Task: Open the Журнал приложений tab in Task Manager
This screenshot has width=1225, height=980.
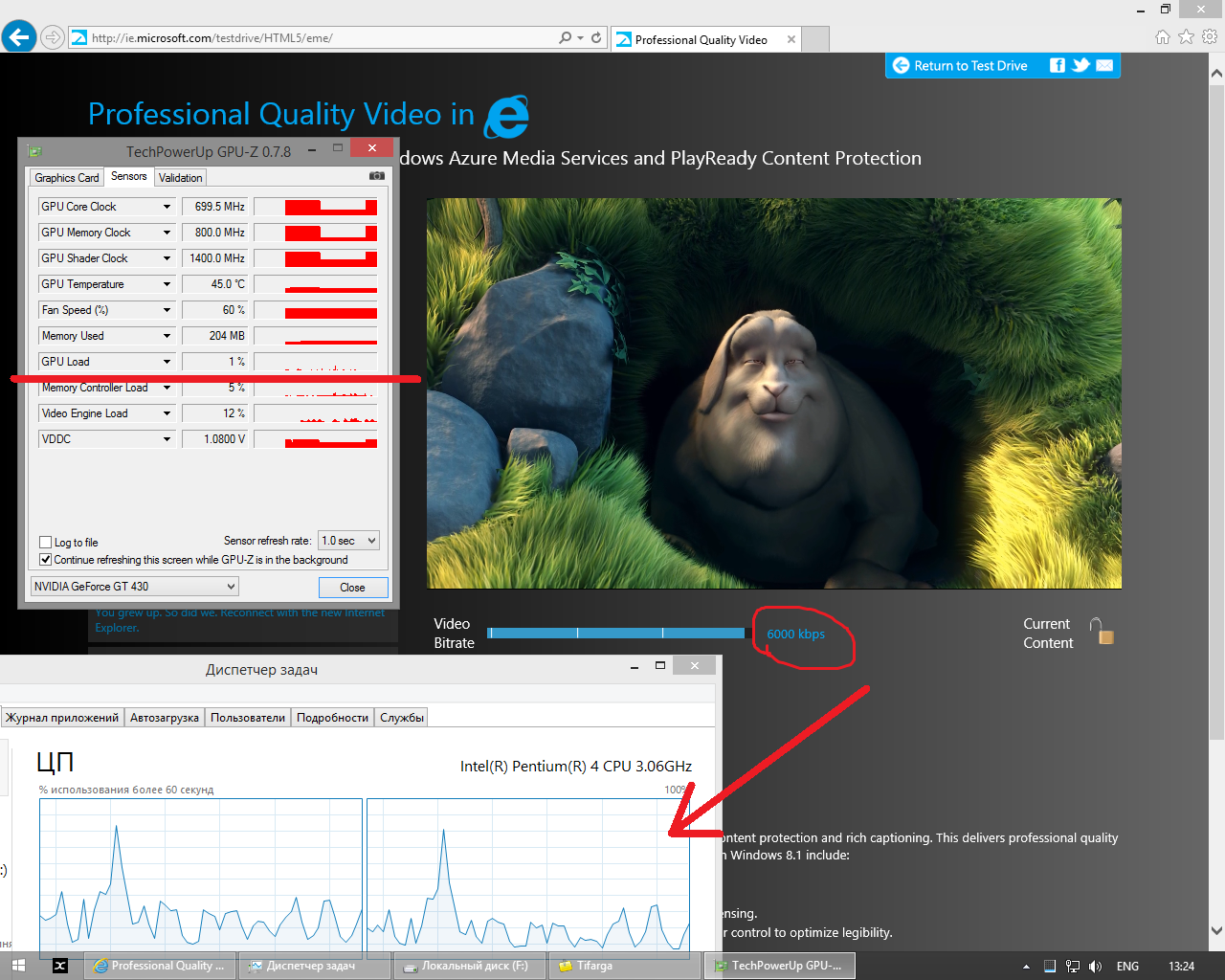Action: (x=62, y=718)
